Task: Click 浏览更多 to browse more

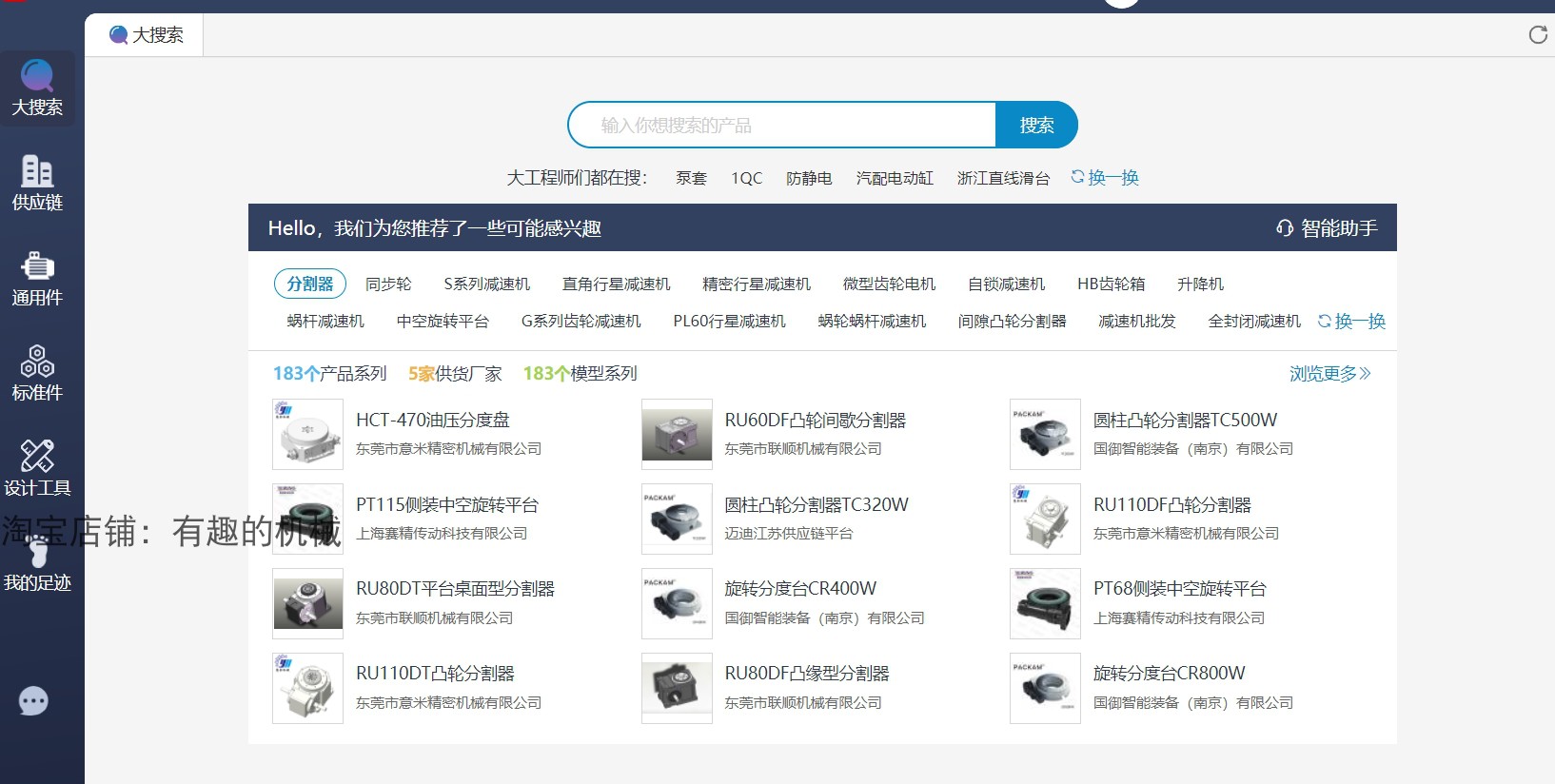Action: tap(1330, 373)
